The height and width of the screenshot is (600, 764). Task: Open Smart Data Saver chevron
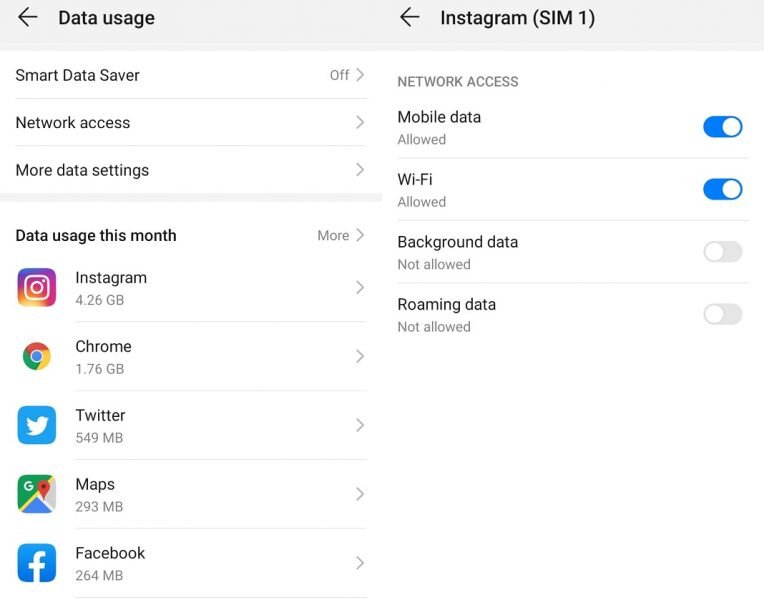(x=360, y=75)
